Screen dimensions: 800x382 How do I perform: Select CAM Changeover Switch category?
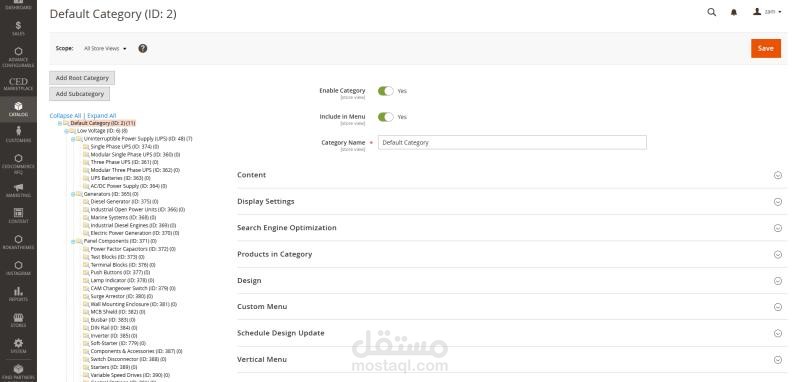[133, 289]
